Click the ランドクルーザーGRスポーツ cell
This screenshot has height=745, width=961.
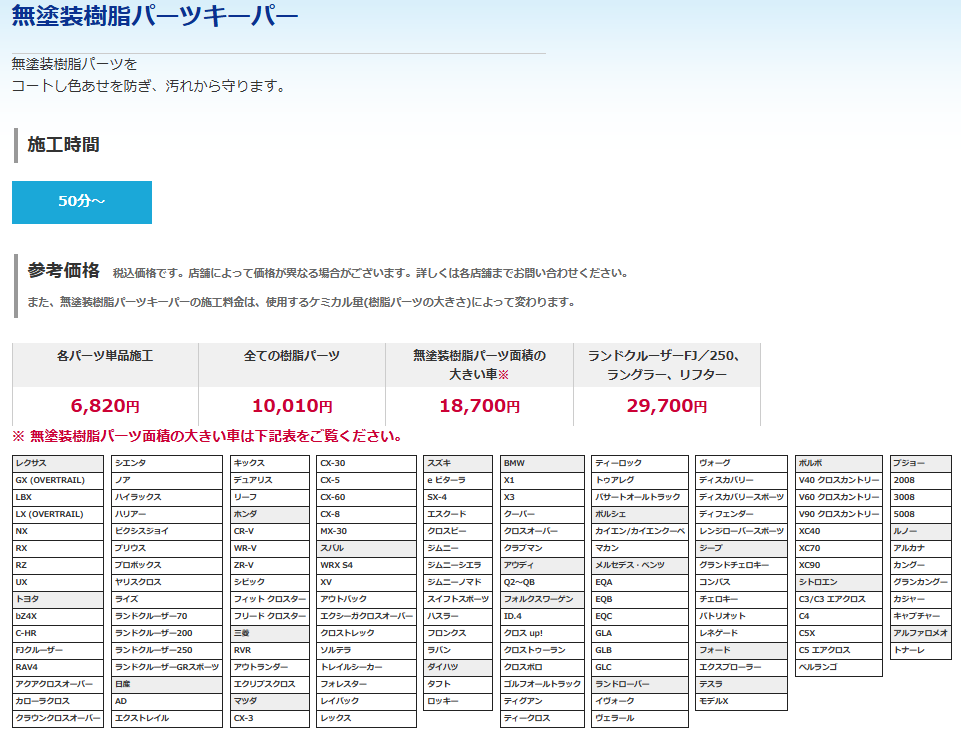(x=167, y=667)
